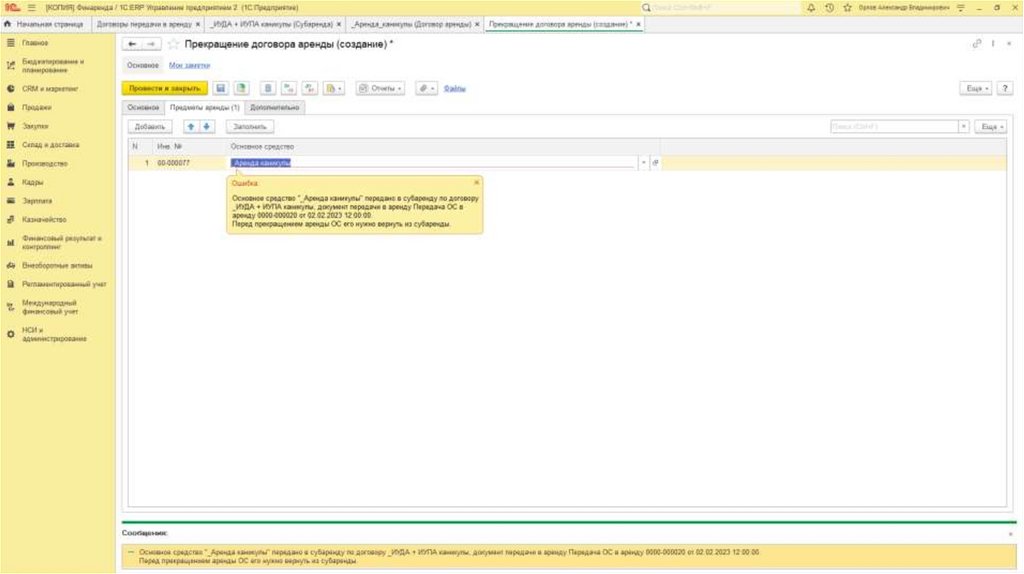This screenshot has height=574, width=1024.
Task: Open the notifications bell
Action: point(811,8)
